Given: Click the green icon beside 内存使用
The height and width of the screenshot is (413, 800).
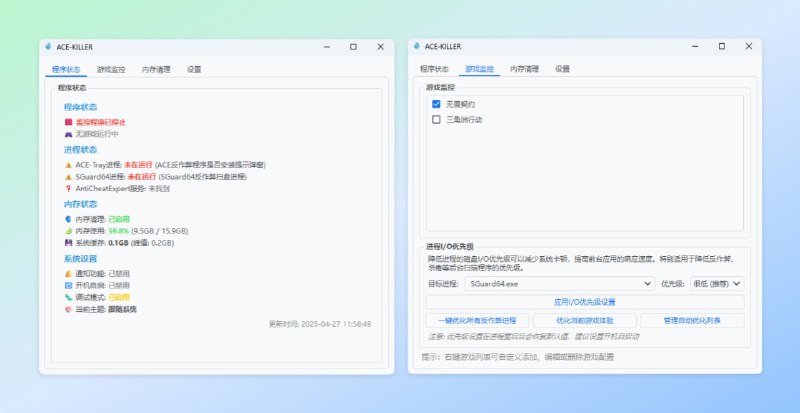Looking at the screenshot, I should coord(68,231).
